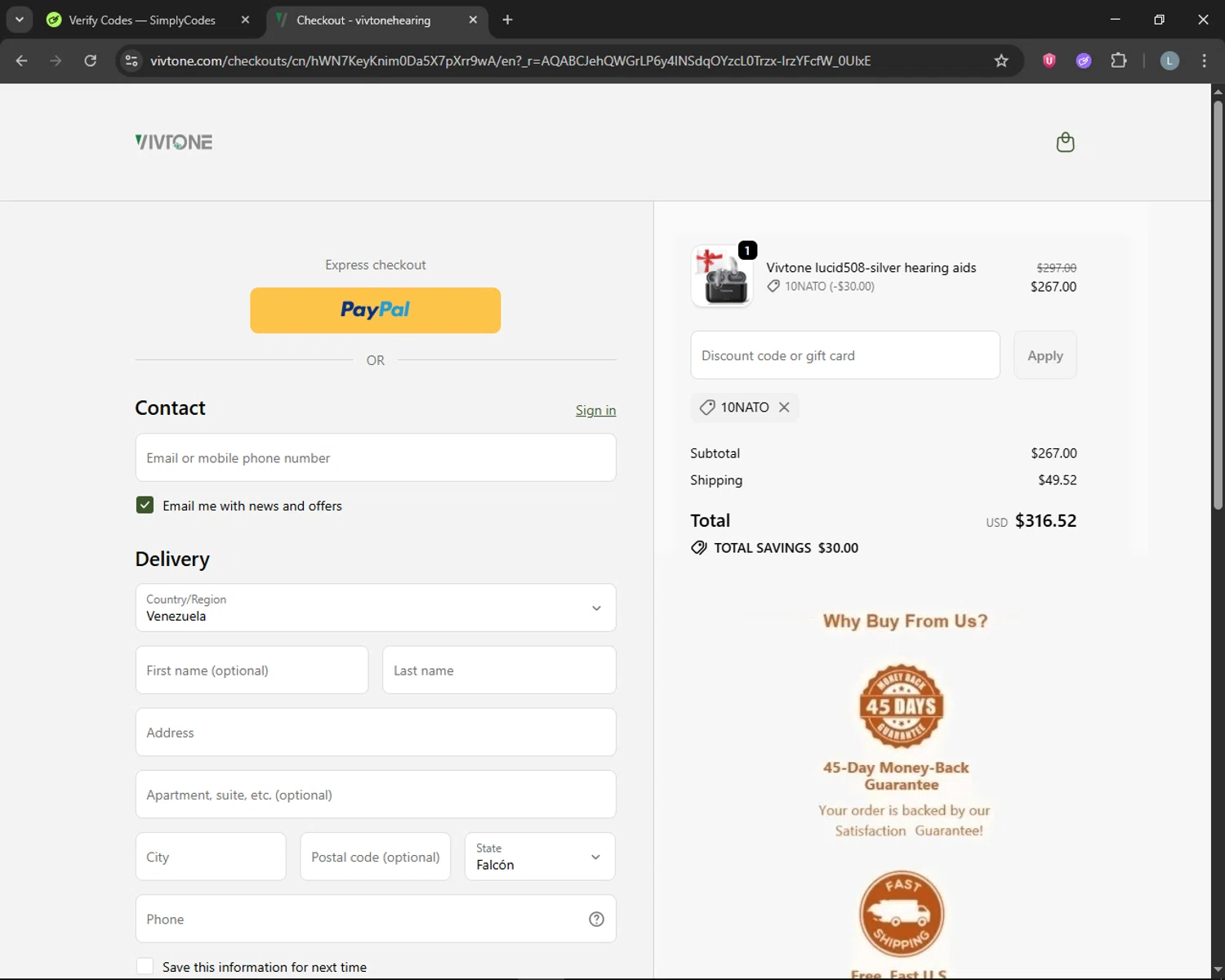The image size is (1225, 980).
Task: View site information icon in address bar
Action: (x=131, y=60)
